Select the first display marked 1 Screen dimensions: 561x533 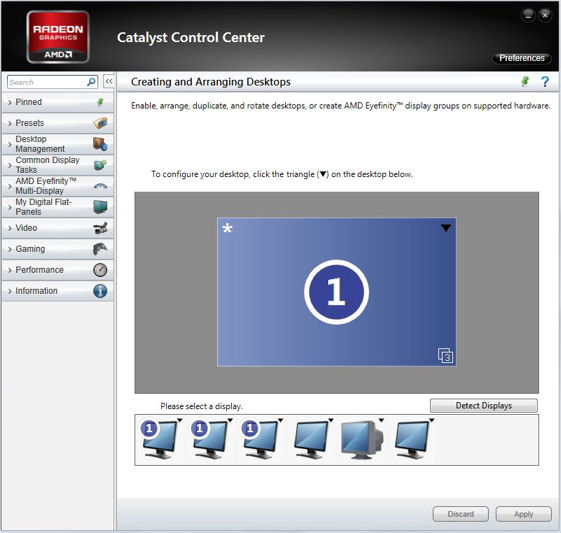(x=159, y=440)
